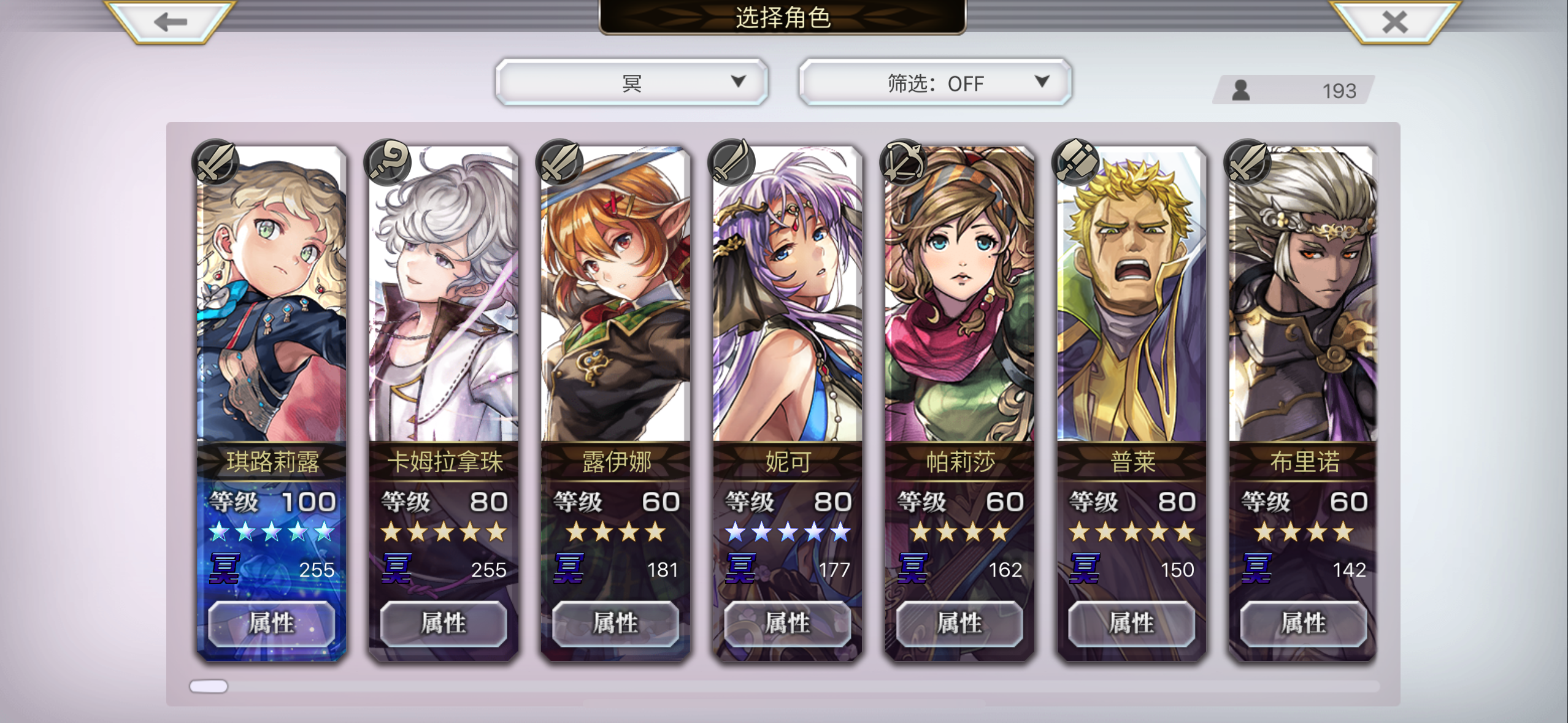
Task: Show 属性 for 卡姆拉拿珠
Action: point(444,624)
